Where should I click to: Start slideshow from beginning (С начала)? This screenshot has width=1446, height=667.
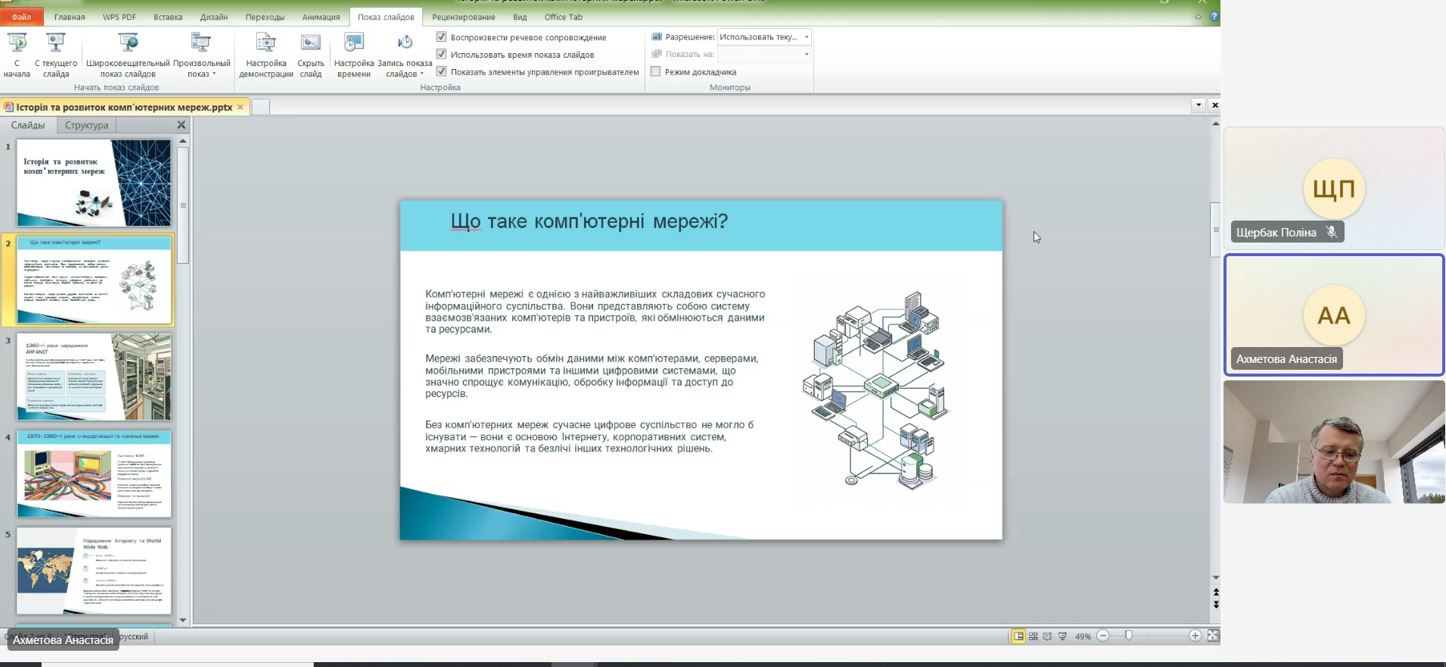click(17, 45)
